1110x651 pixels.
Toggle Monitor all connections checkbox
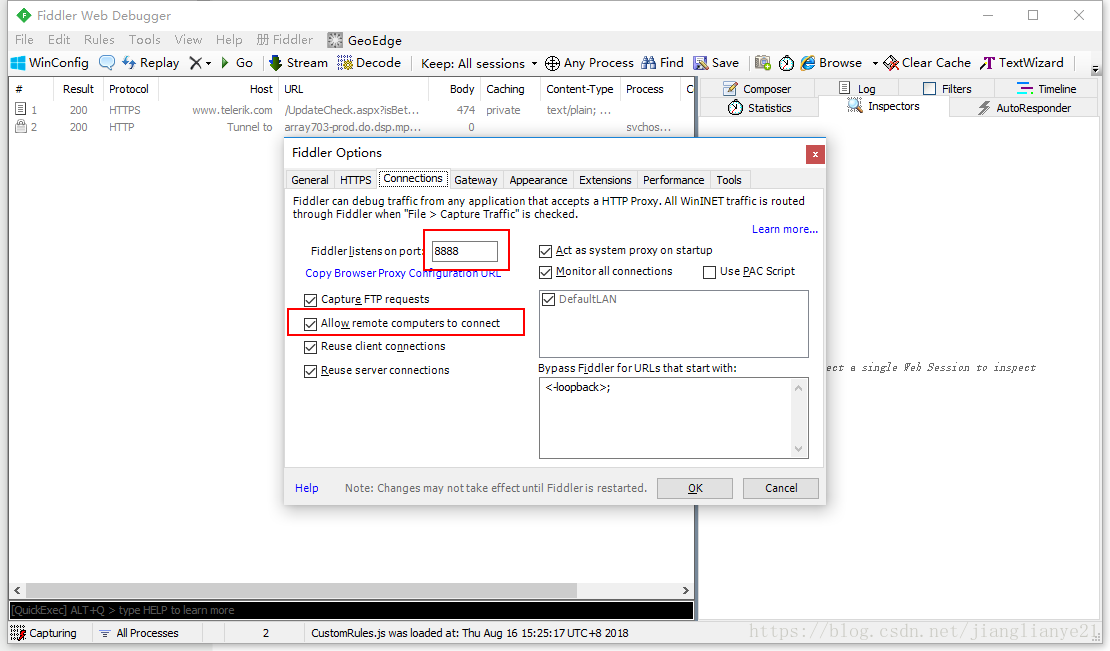(545, 272)
